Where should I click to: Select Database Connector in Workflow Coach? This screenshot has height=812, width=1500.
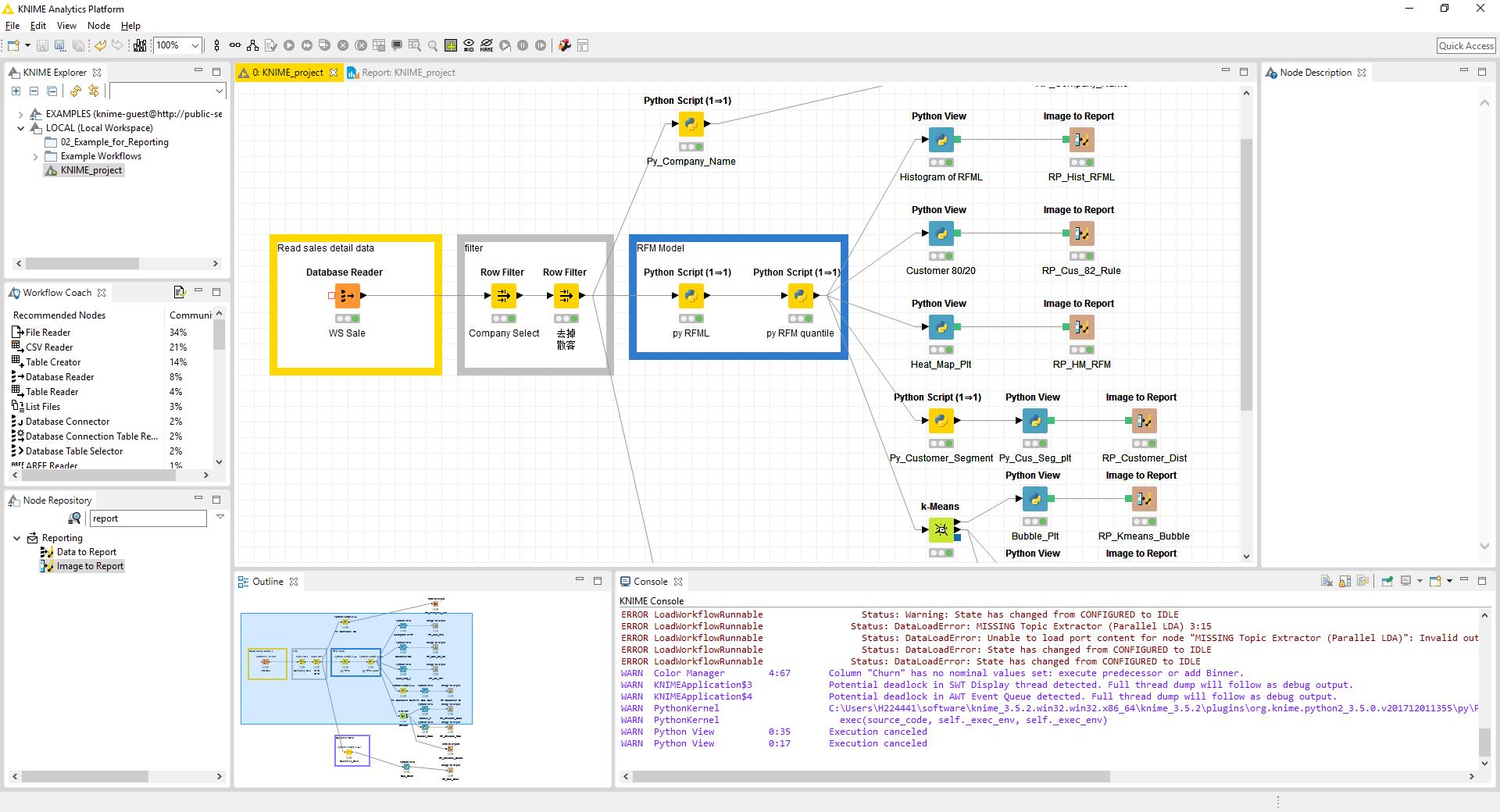coord(67,422)
